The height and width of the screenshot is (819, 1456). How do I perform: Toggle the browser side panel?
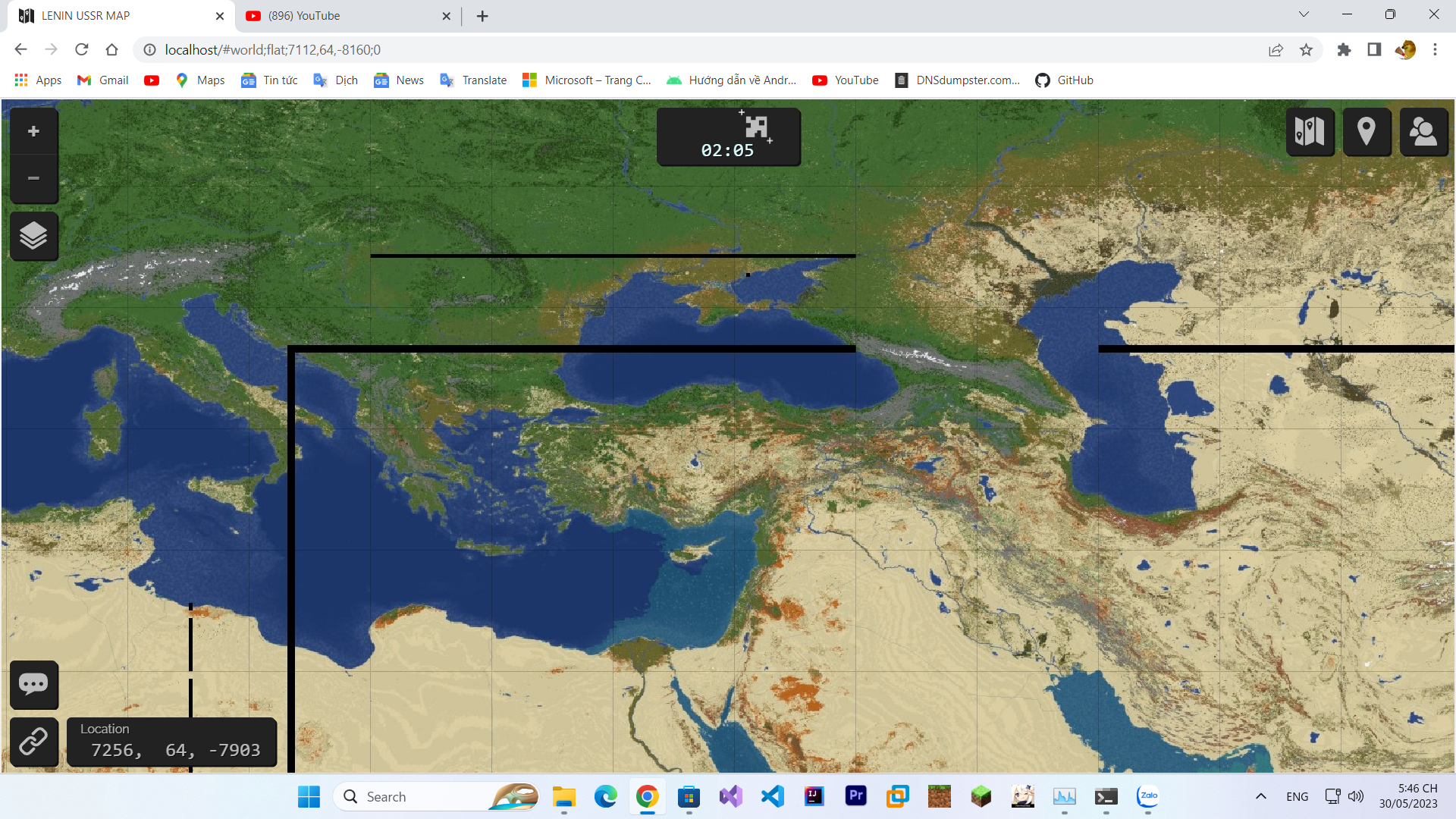(1374, 50)
